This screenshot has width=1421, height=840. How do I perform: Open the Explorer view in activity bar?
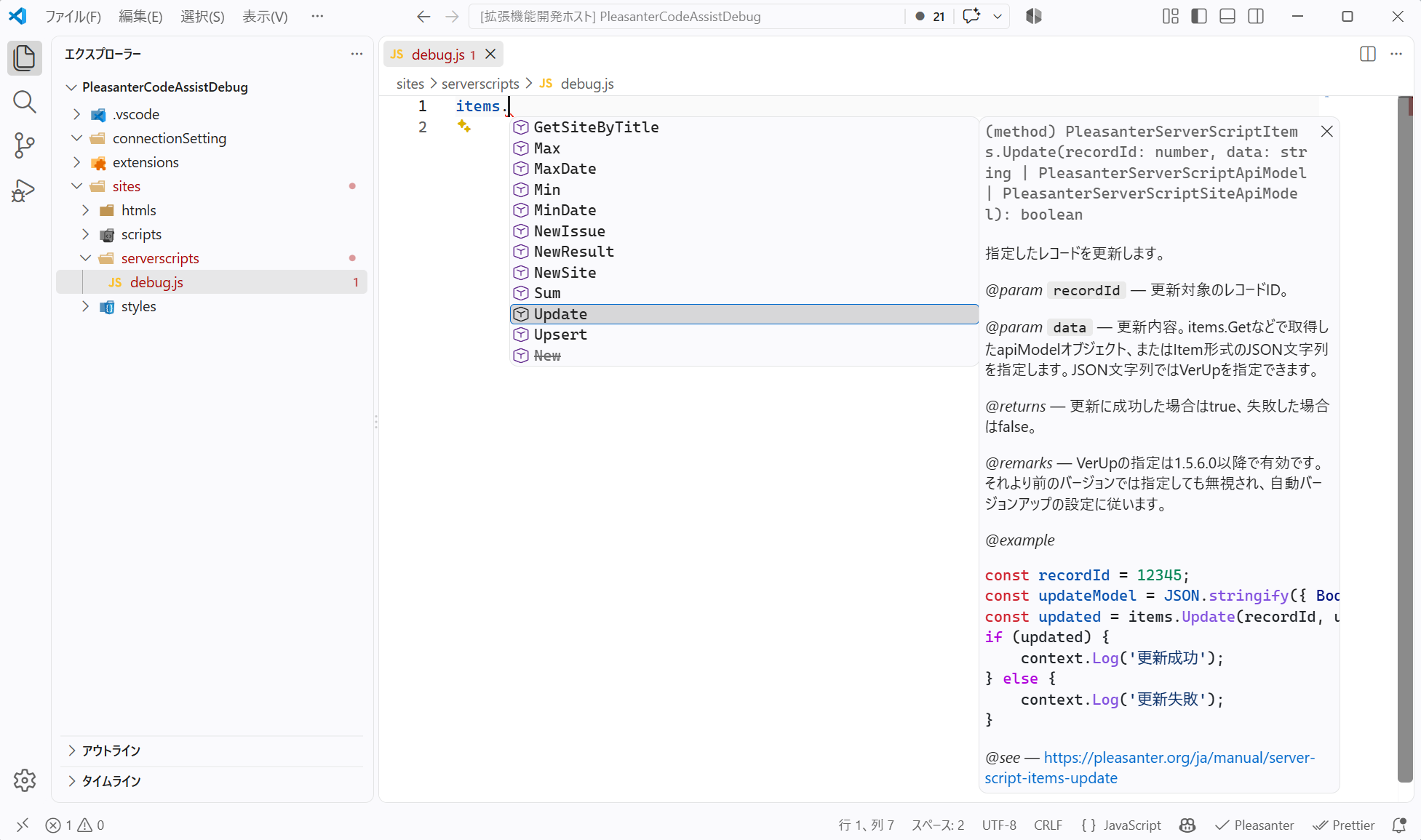(25, 58)
